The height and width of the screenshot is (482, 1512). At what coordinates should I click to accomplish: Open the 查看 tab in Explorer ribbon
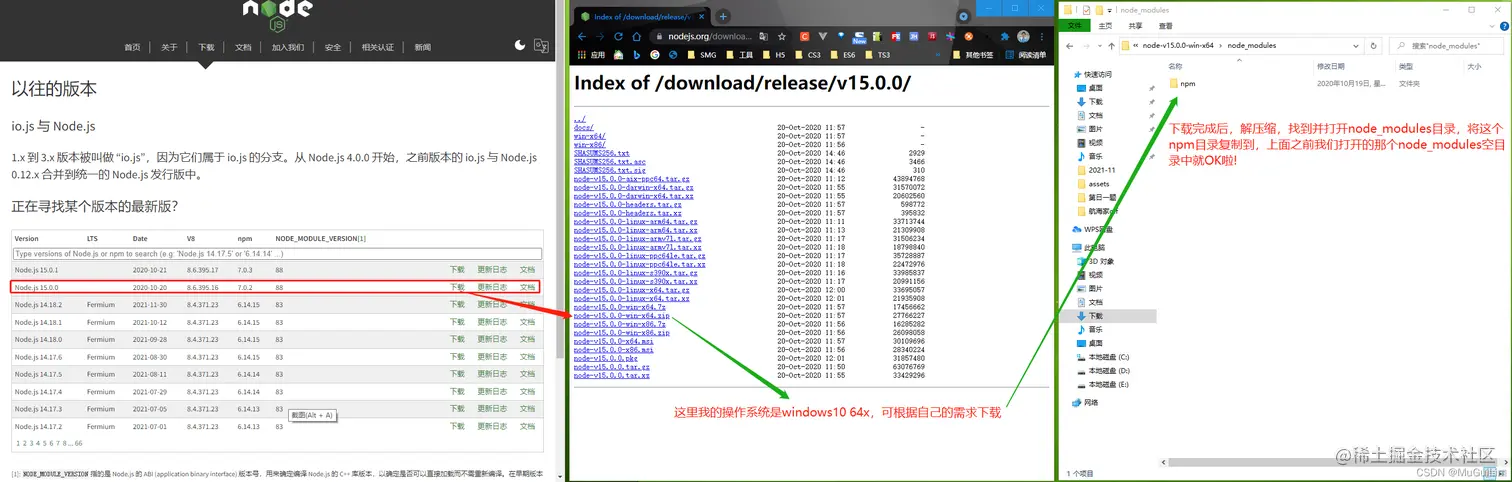(1165, 25)
